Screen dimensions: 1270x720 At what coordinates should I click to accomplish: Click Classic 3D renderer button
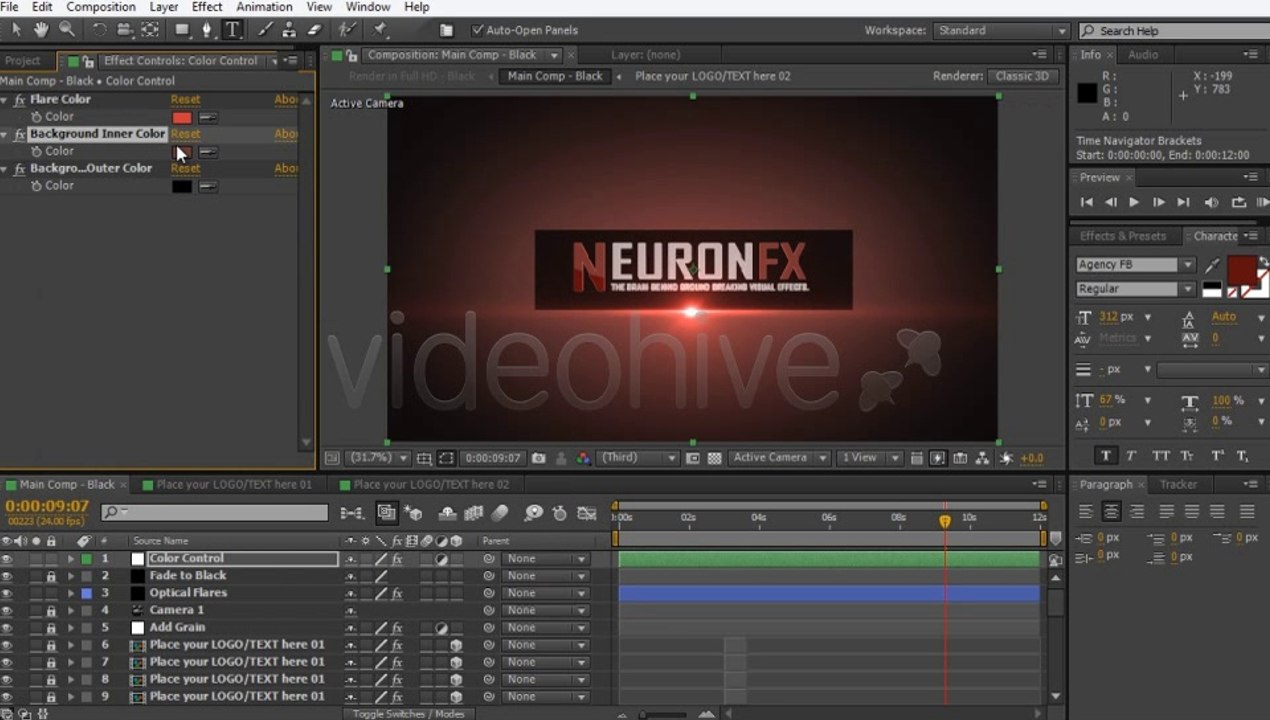[1022, 76]
